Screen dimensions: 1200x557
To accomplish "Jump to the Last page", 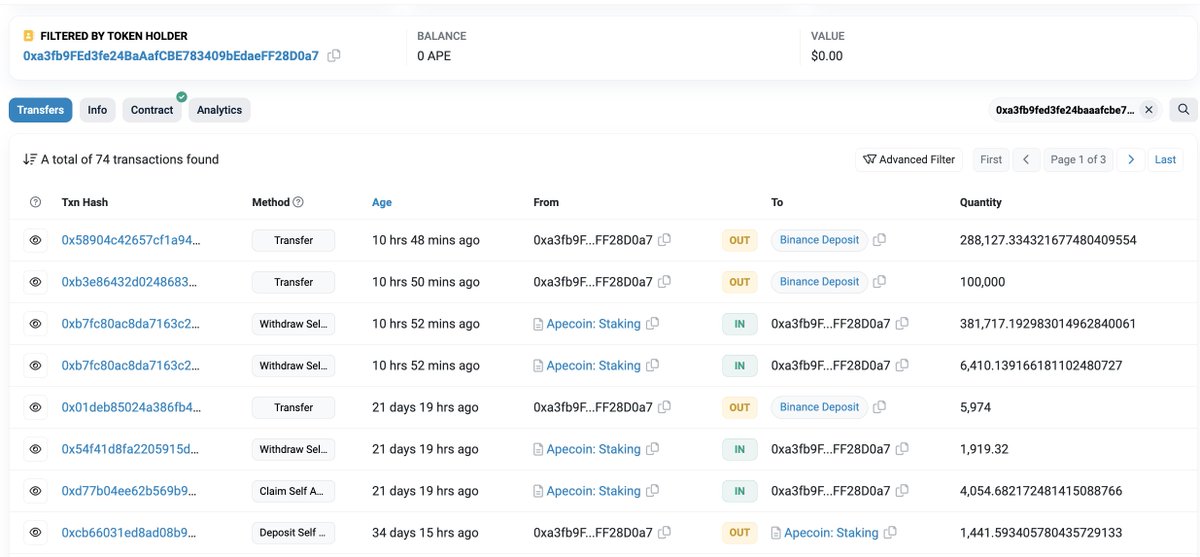I will [x=1165, y=159].
